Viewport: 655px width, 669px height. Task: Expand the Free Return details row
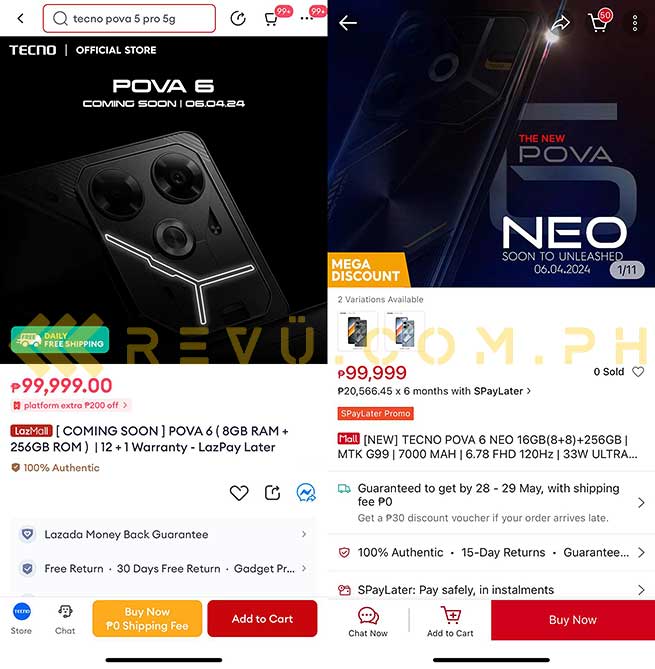(x=164, y=568)
